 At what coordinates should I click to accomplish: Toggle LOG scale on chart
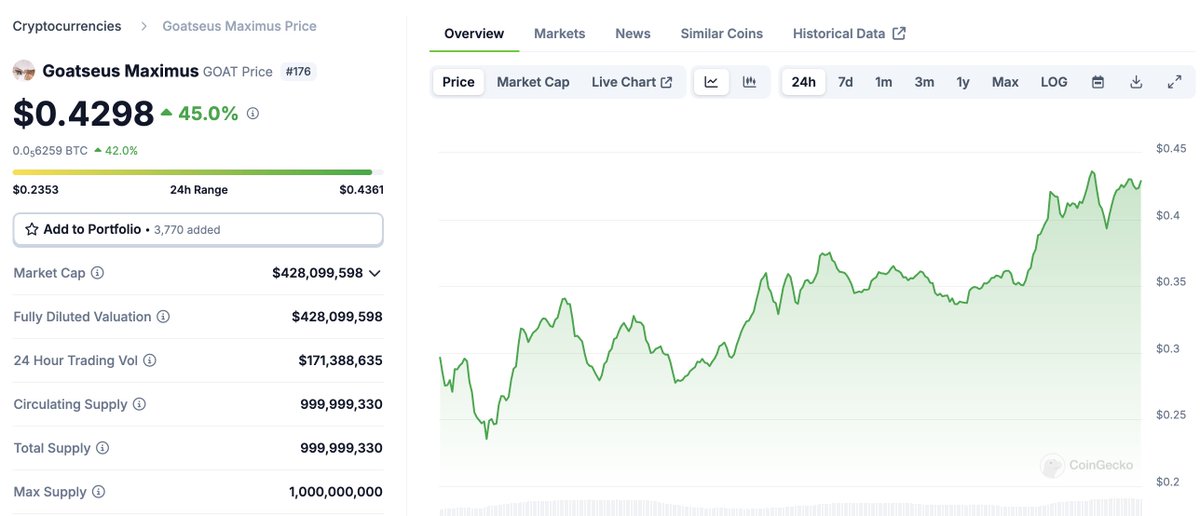(1054, 82)
